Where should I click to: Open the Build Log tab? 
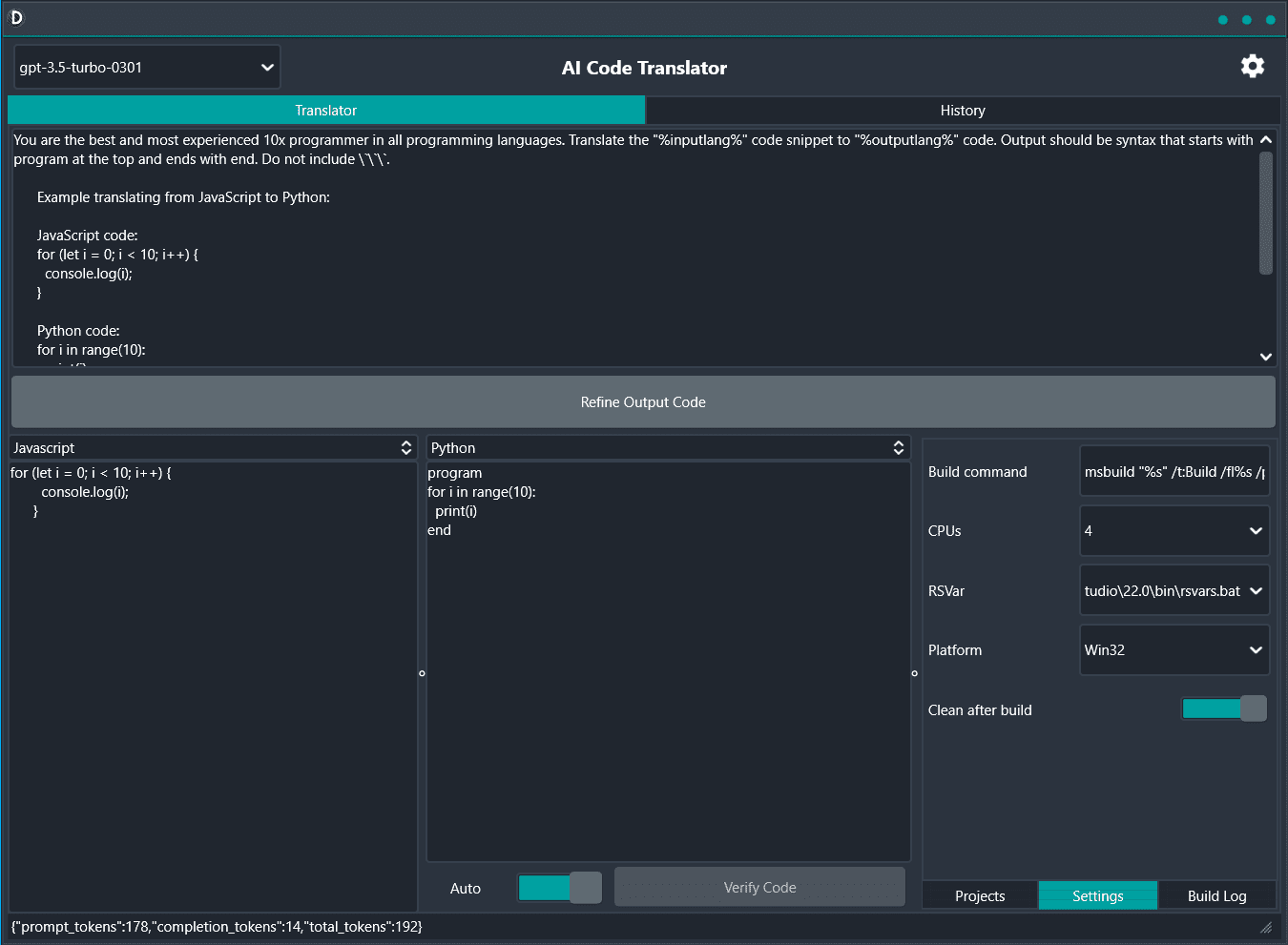pos(1217,896)
